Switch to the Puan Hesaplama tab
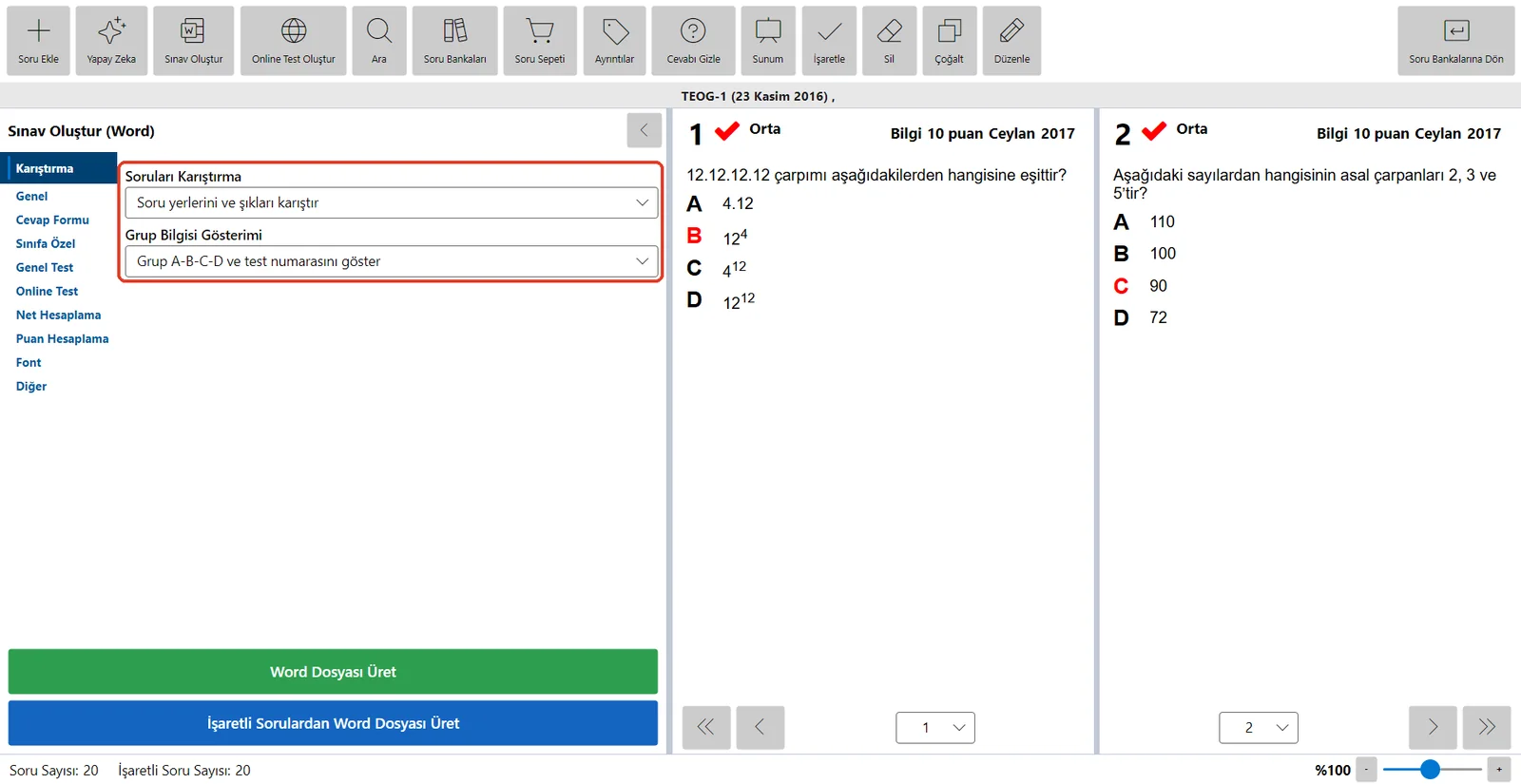 point(62,338)
